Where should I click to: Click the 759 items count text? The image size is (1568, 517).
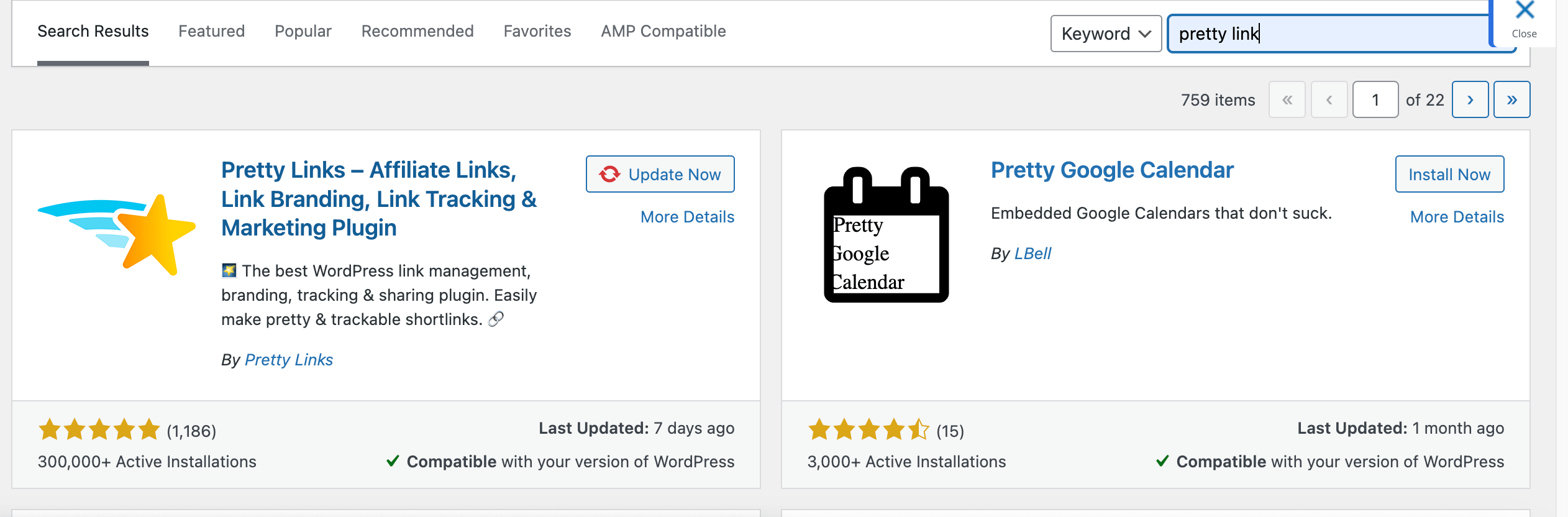point(1218,100)
